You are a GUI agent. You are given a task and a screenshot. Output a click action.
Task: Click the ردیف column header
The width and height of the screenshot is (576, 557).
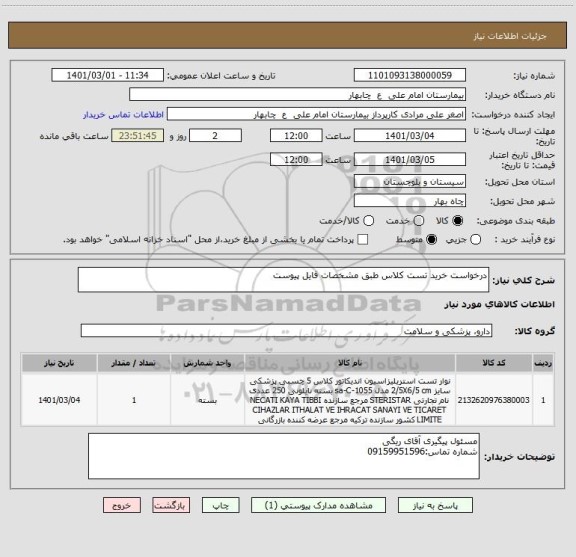pyautogui.click(x=543, y=363)
